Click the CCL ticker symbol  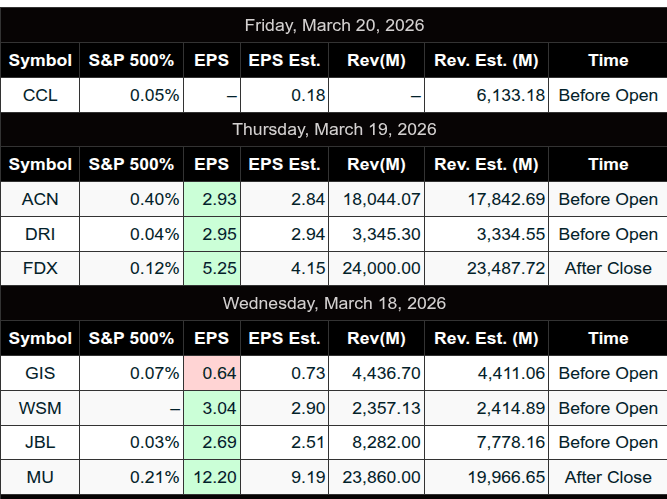[x=40, y=95]
